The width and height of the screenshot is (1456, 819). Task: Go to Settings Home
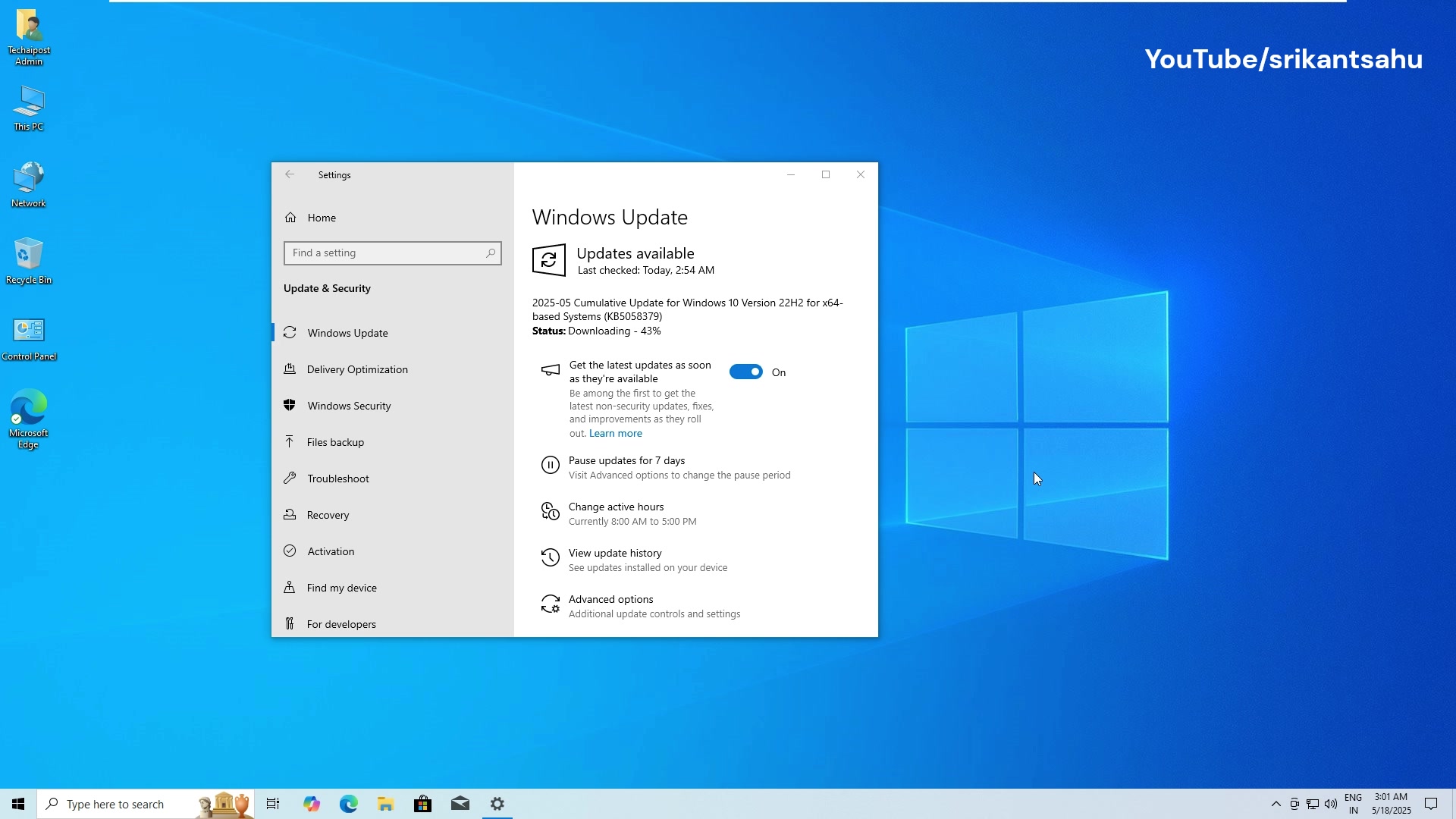click(319, 218)
